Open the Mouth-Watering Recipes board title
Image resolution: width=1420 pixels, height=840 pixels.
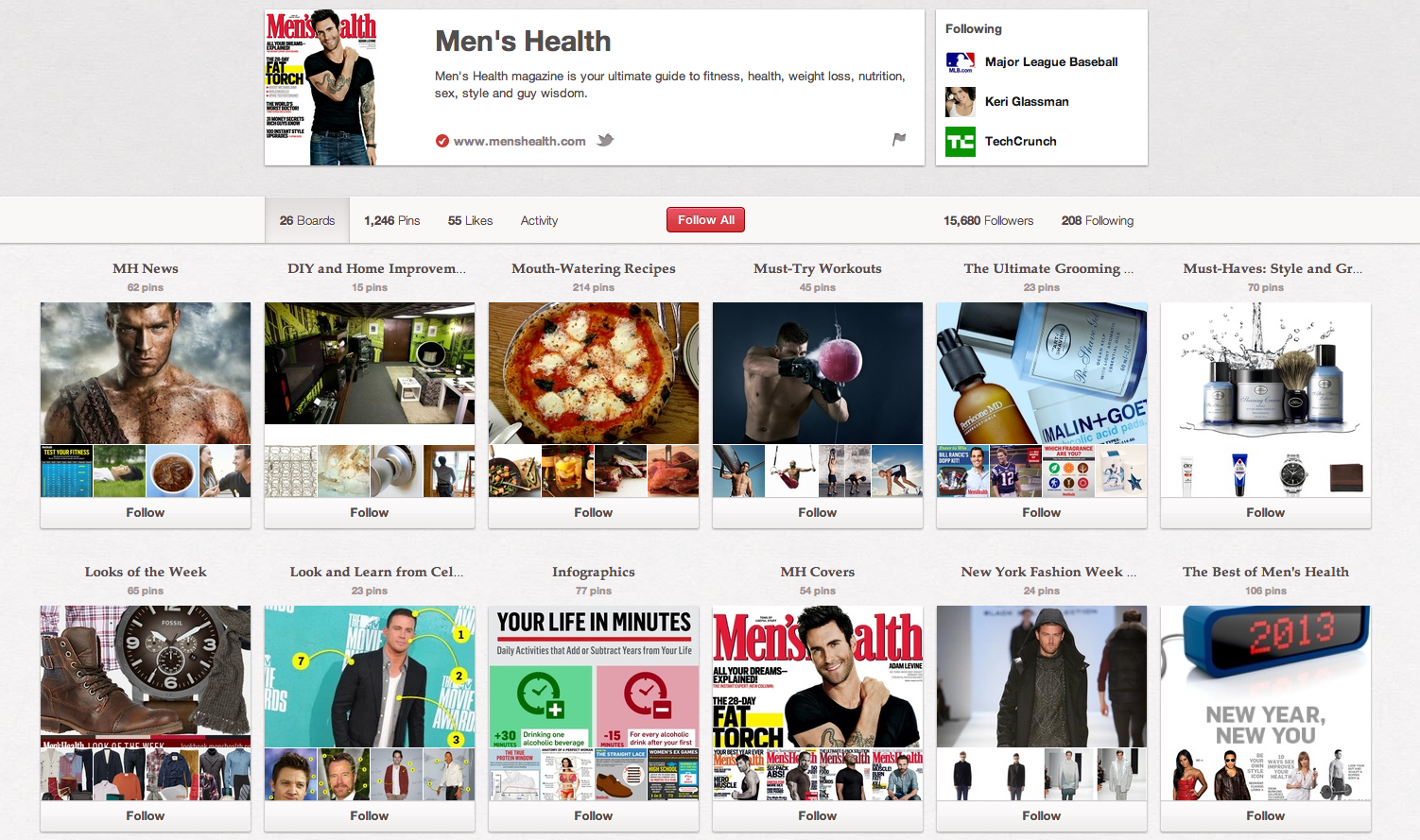point(594,268)
